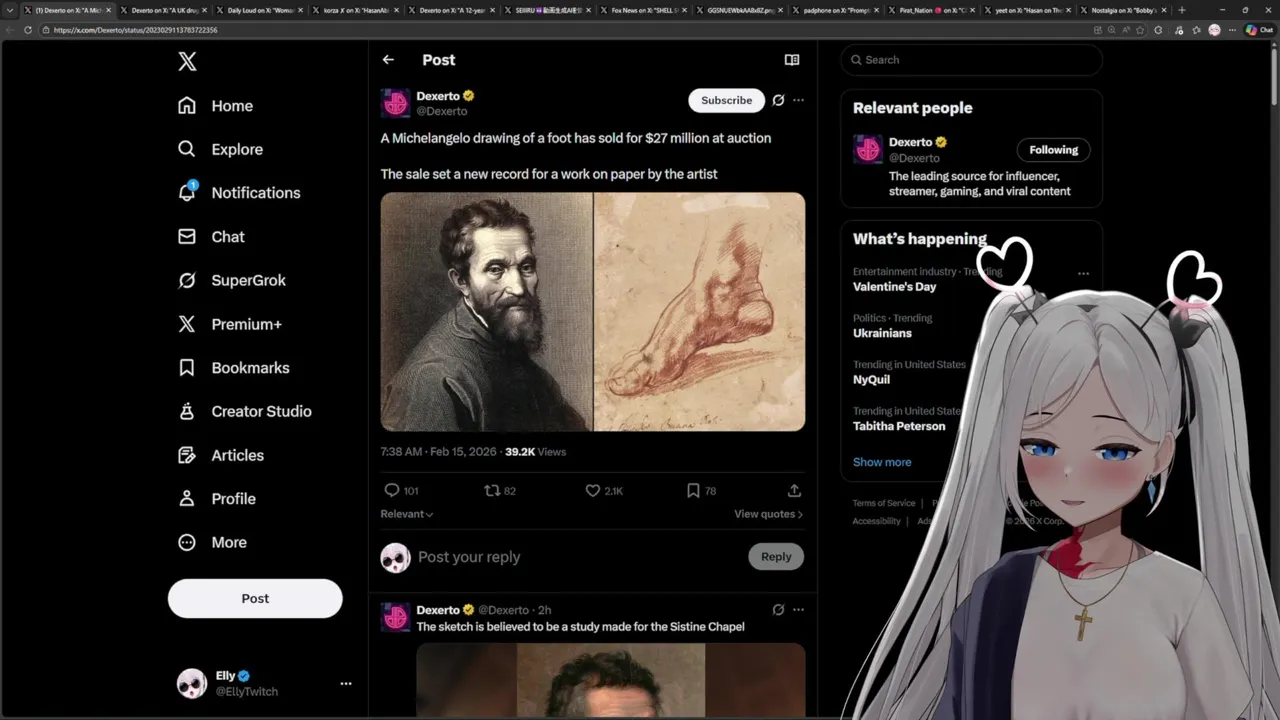Open Bookmarks in the sidebar
Viewport: 1280px width, 720px height.
(x=233, y=368)
